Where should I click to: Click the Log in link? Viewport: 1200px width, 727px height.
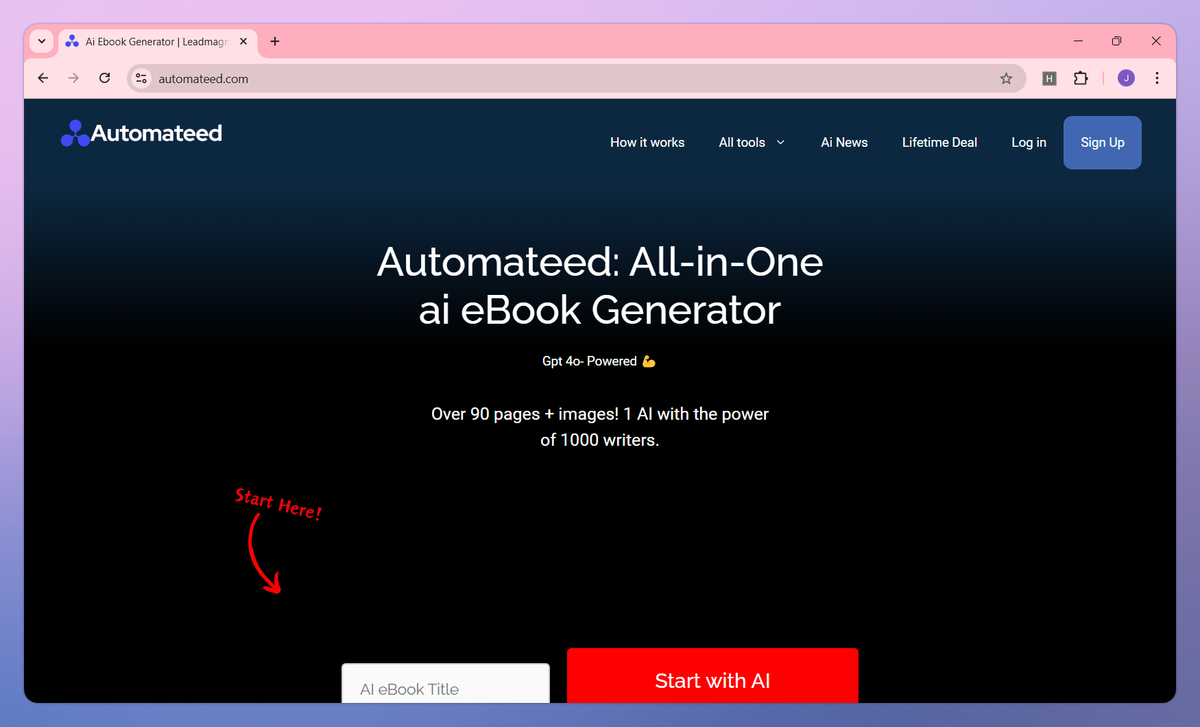point(1028,142)
